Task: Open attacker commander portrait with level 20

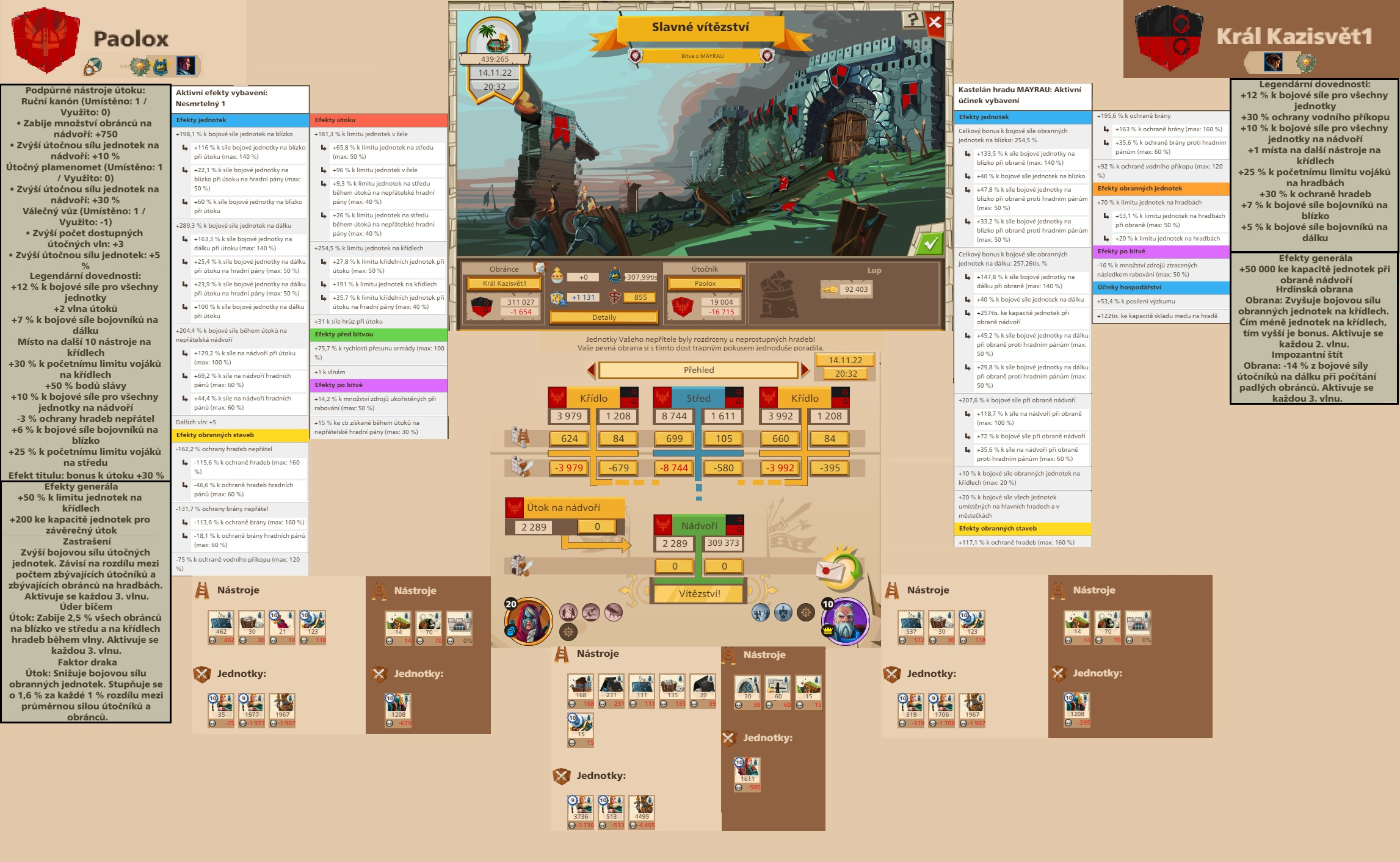Action: click(529, 621)
